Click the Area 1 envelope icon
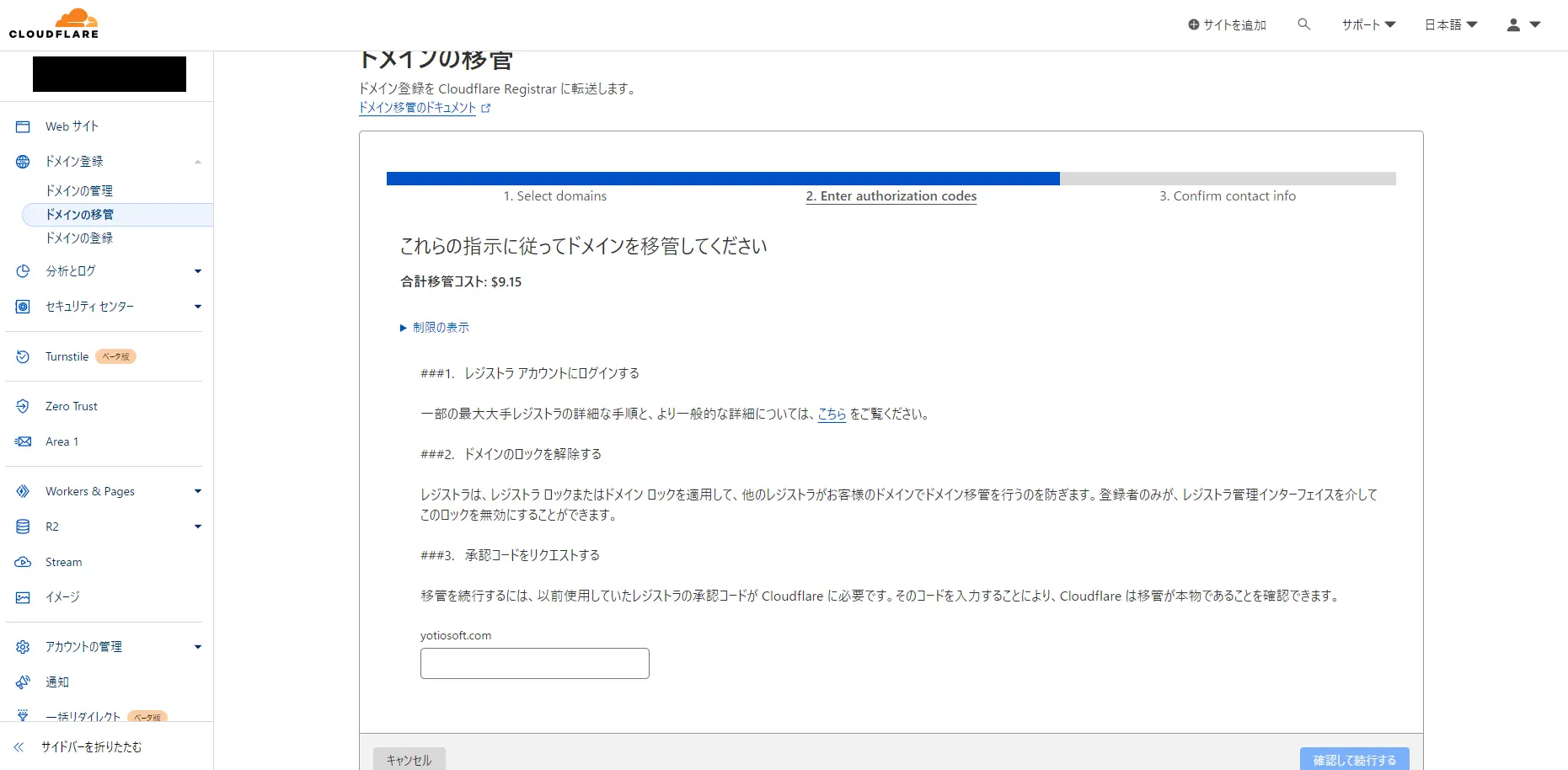This screenshot has height=770, width=1568. (23, 441)
